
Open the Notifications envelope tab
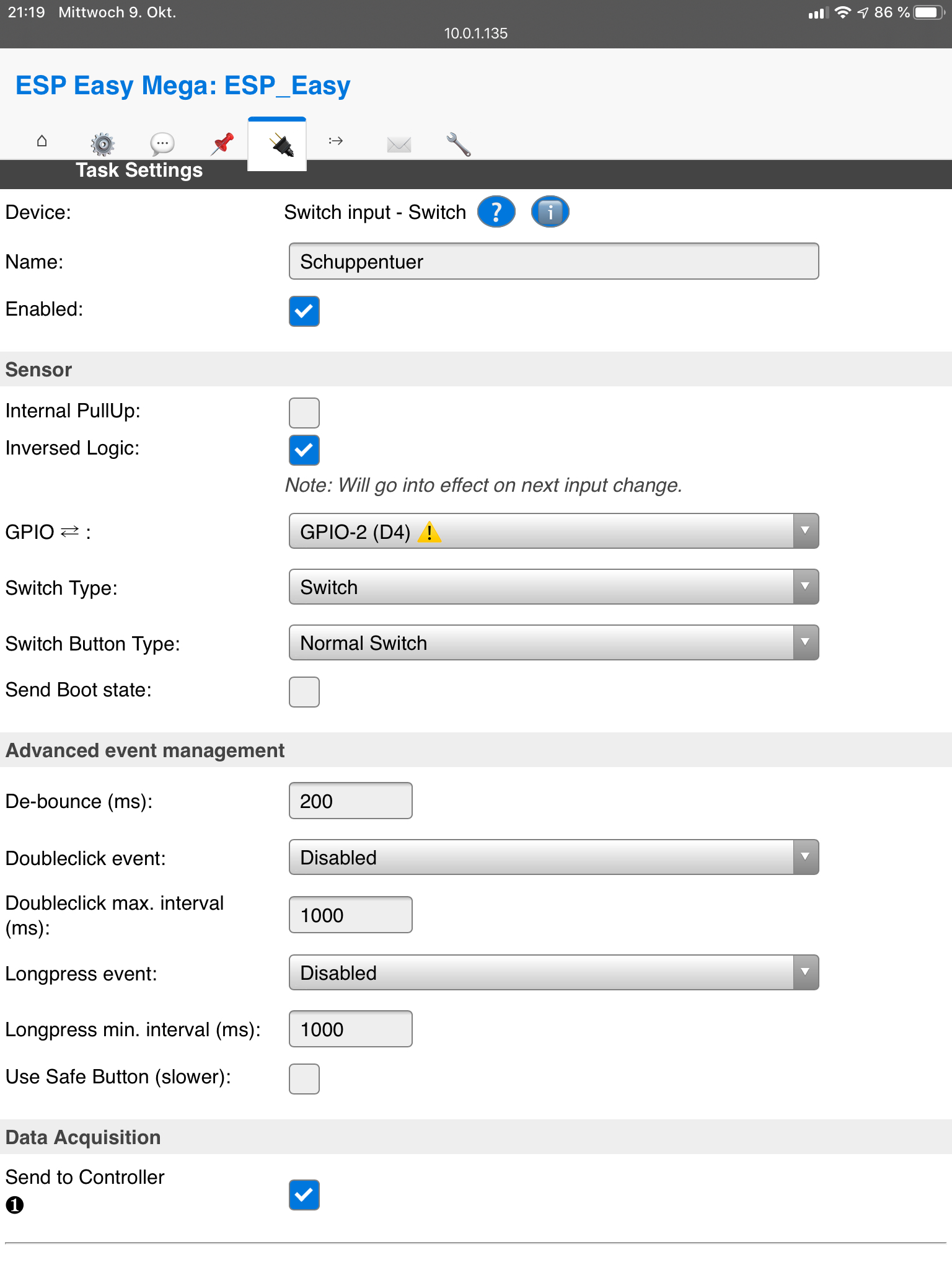pyautogui.click(x=399, y=144)
